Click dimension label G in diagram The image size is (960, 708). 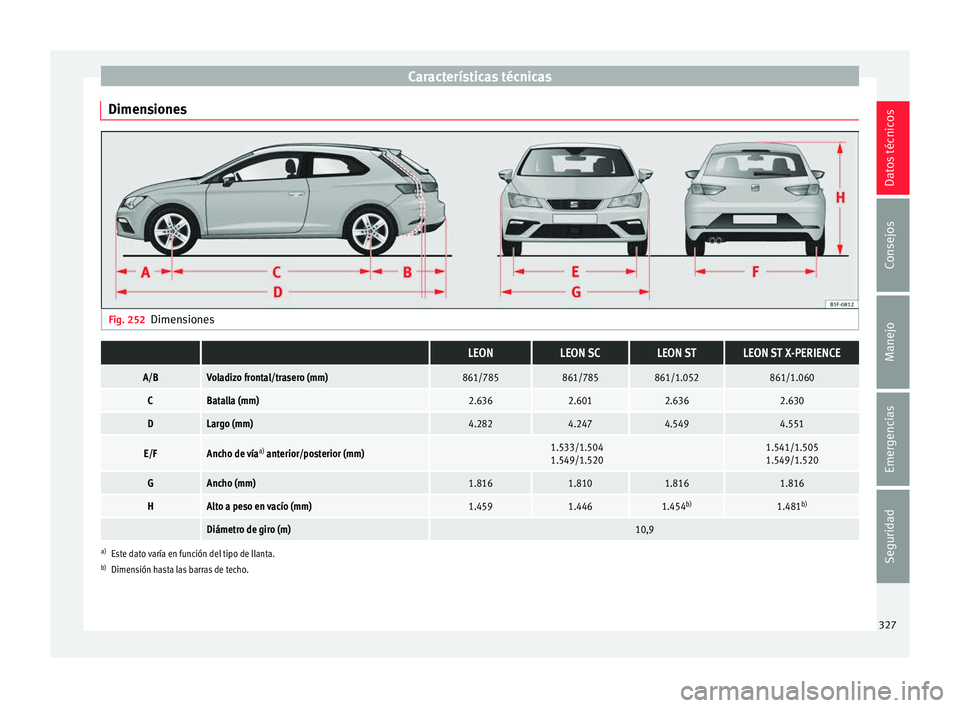[x=576, y=292]
